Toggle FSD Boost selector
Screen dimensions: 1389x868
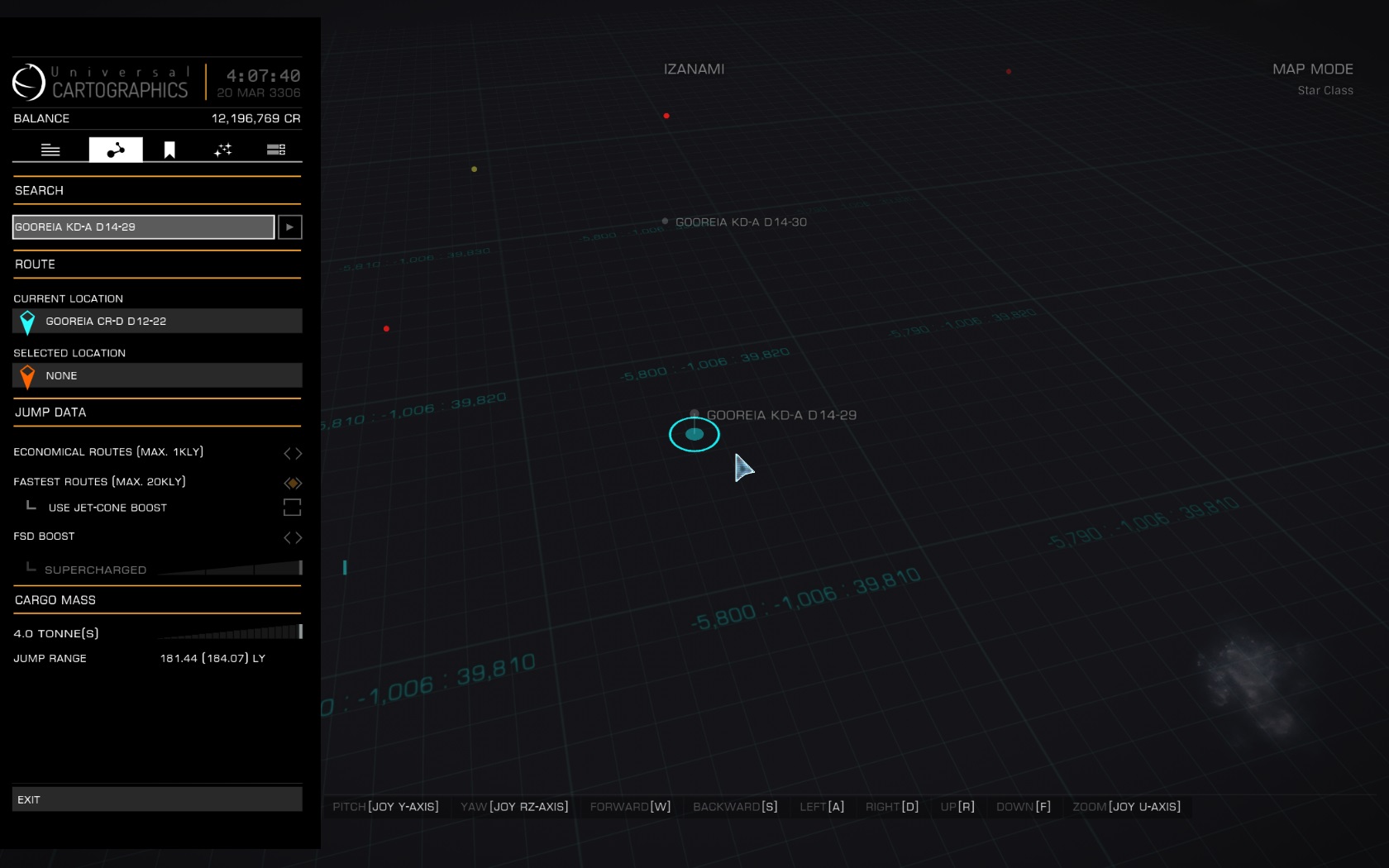pos(293,537)
